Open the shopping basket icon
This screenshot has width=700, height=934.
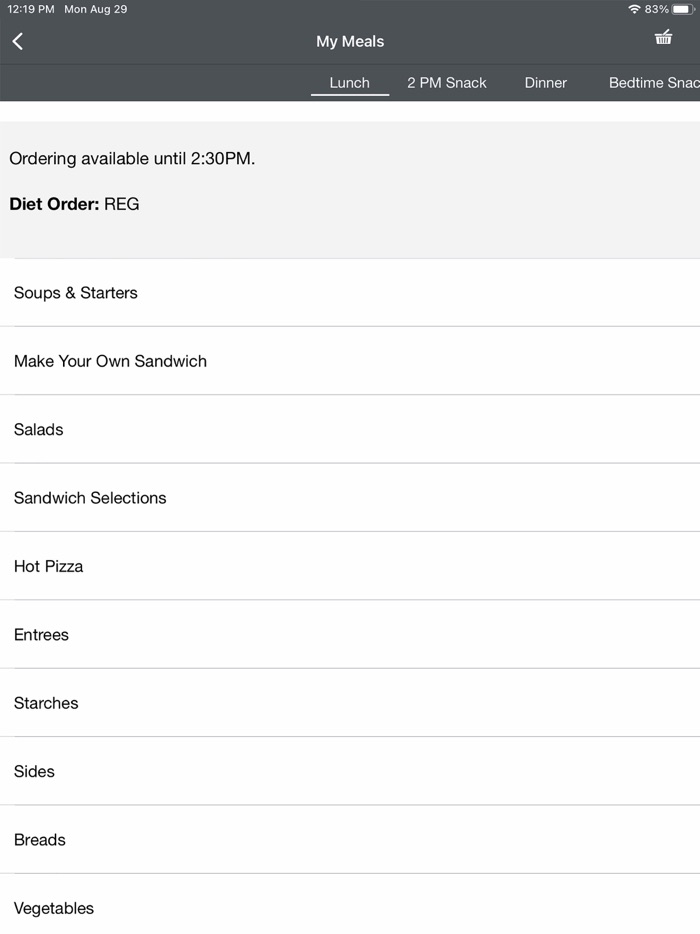point(663,38)
